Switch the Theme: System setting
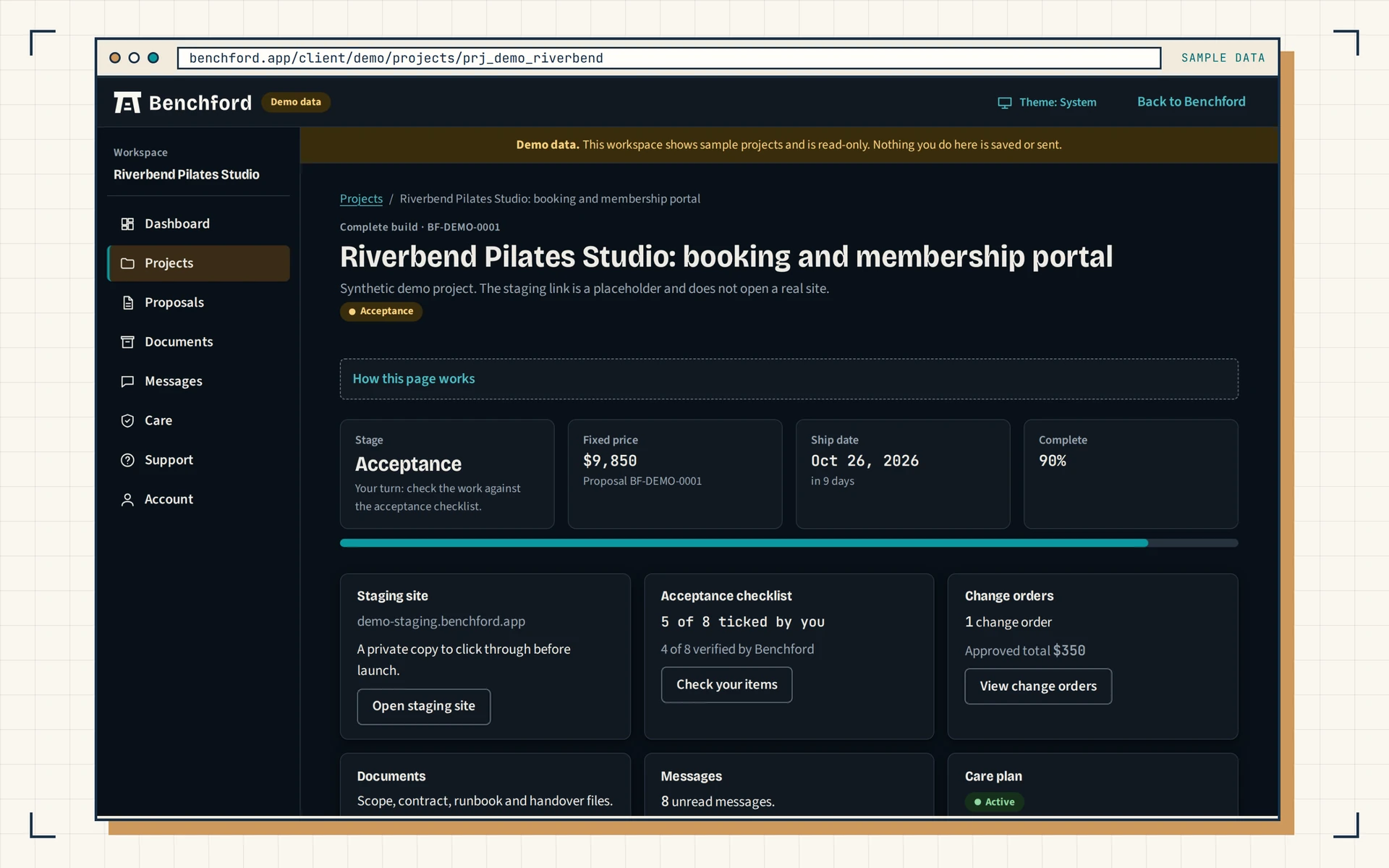1389x868 pixels. [x=1047, y=103]
